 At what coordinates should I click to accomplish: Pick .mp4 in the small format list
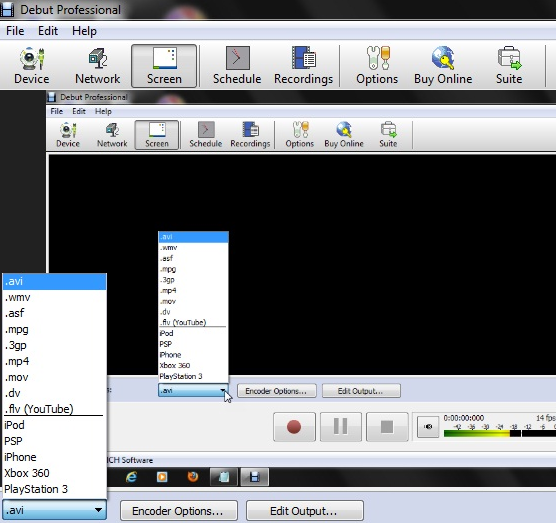pyautogui.click(x=193, y=291)
